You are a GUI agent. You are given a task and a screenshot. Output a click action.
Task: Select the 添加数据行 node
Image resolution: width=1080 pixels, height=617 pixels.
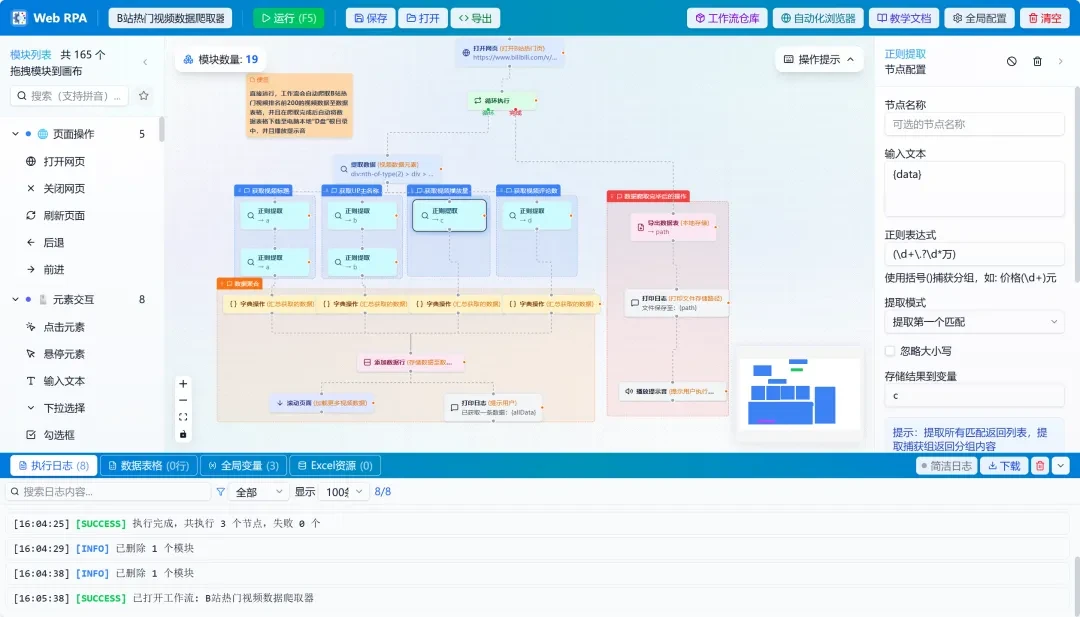(x=411, y=362)
